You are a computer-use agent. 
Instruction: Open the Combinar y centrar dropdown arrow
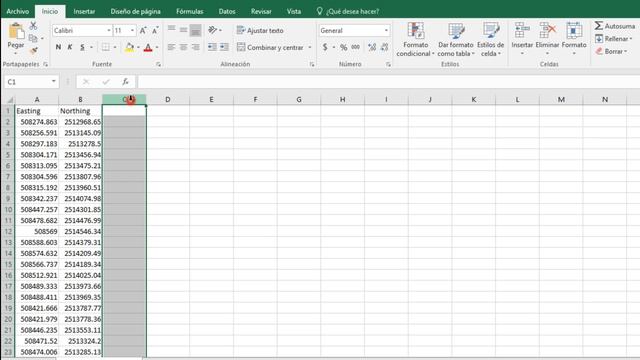pos(310,47)
